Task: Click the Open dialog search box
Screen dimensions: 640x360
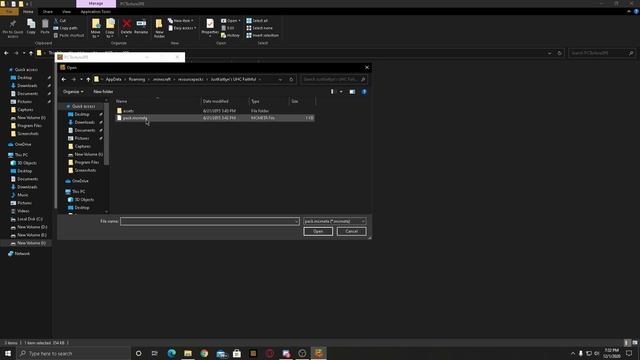Action: 333,80
